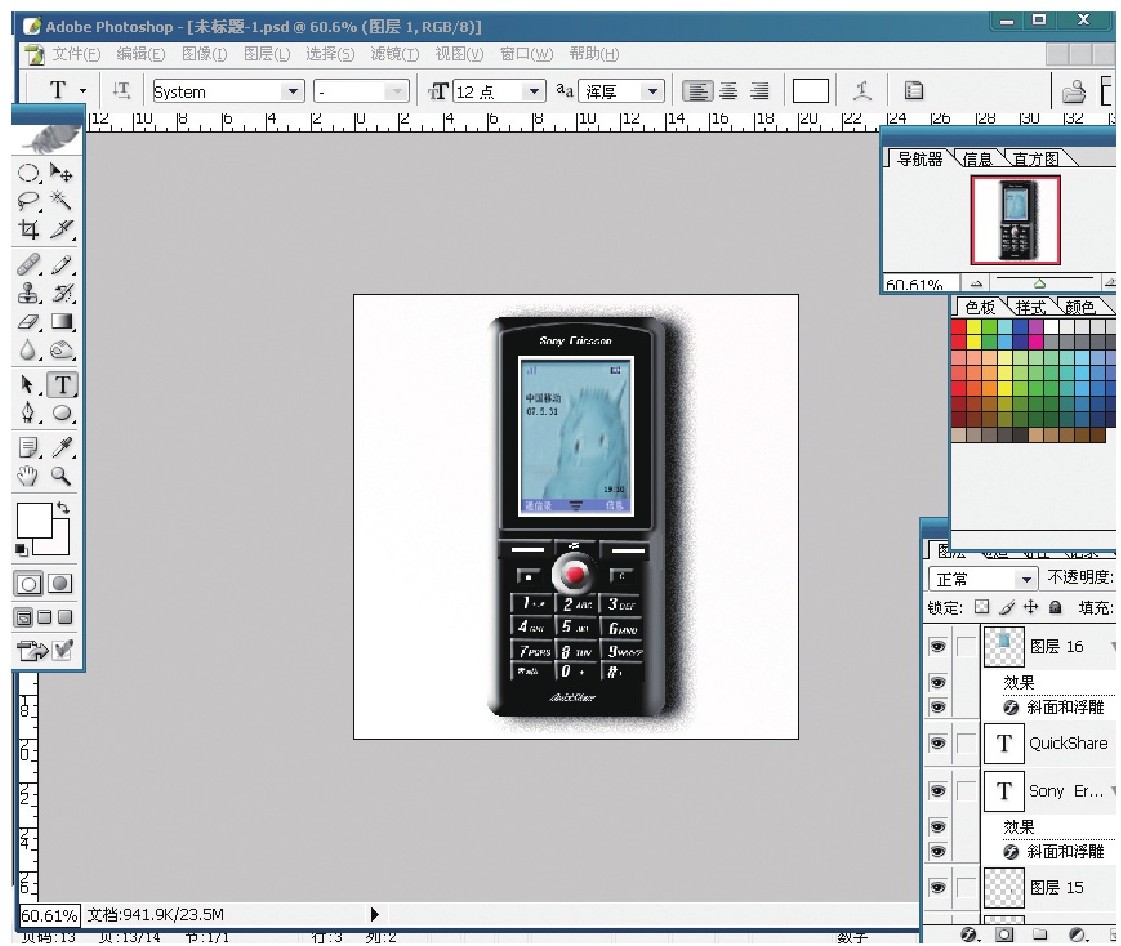
Task: Open the 窗口 menu
Action: click(525, 54)
